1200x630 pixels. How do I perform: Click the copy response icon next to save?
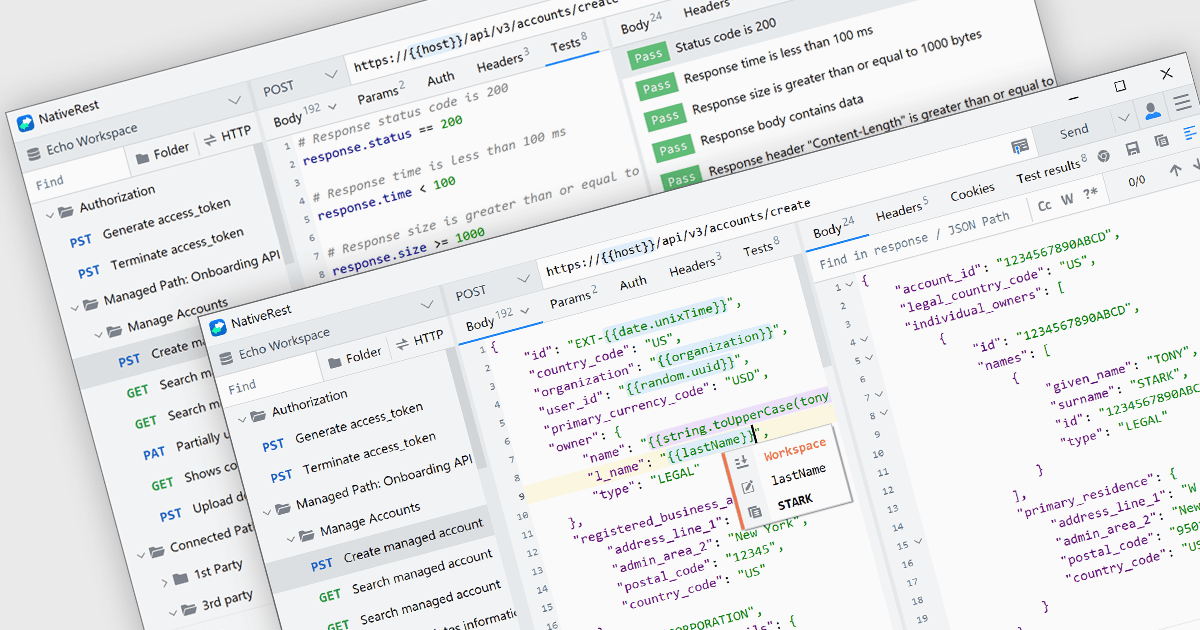pyautogui.click(x=1161, y=142)
